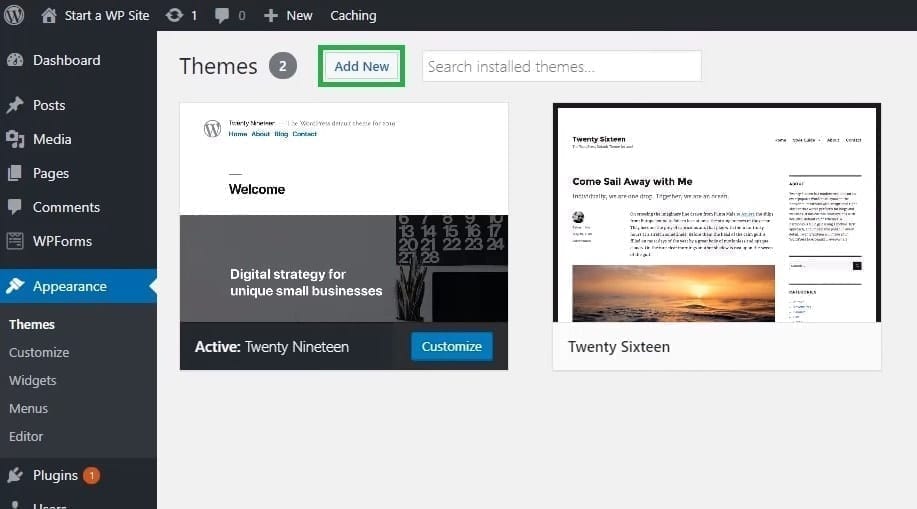Click the plus icon beside New
This screenshot has width=917, height=509.
(x=270, y=16)
